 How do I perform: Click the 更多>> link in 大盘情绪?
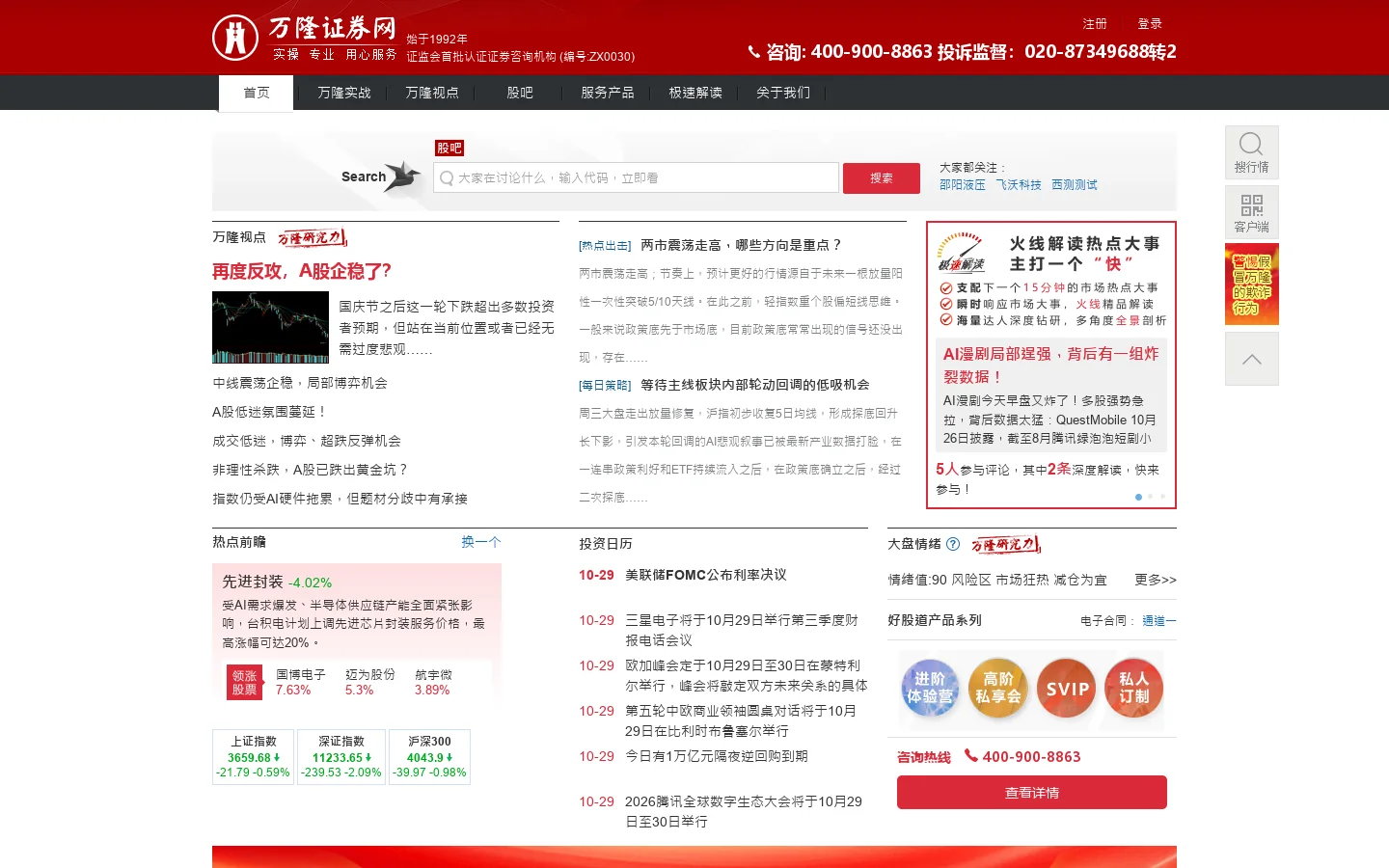point(1156,580)
